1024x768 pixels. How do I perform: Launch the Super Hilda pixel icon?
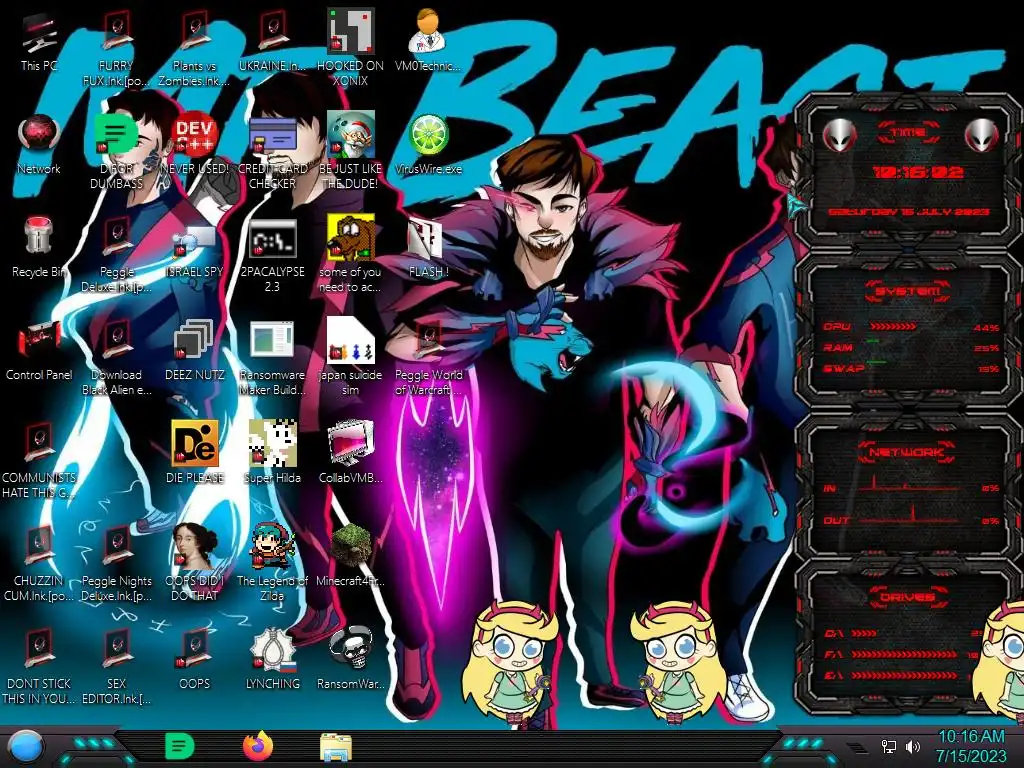click(272, 443)
